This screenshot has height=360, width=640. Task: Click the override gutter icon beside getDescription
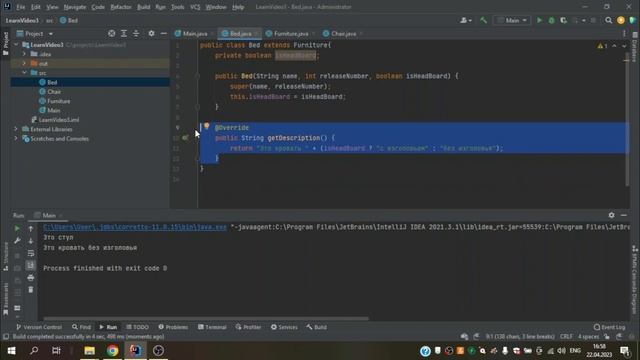[185, 138]
